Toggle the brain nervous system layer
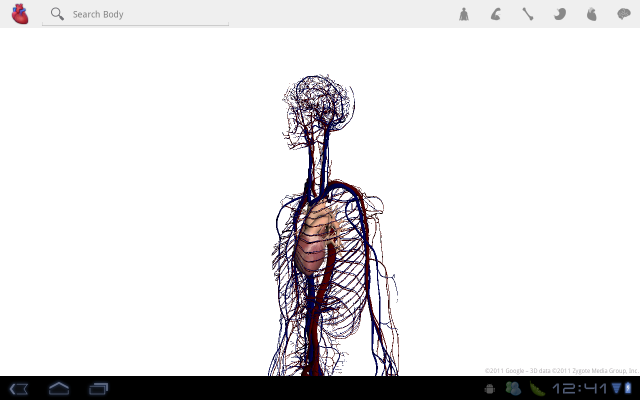This screenshot has height=400, width=640. click(624, 14)
